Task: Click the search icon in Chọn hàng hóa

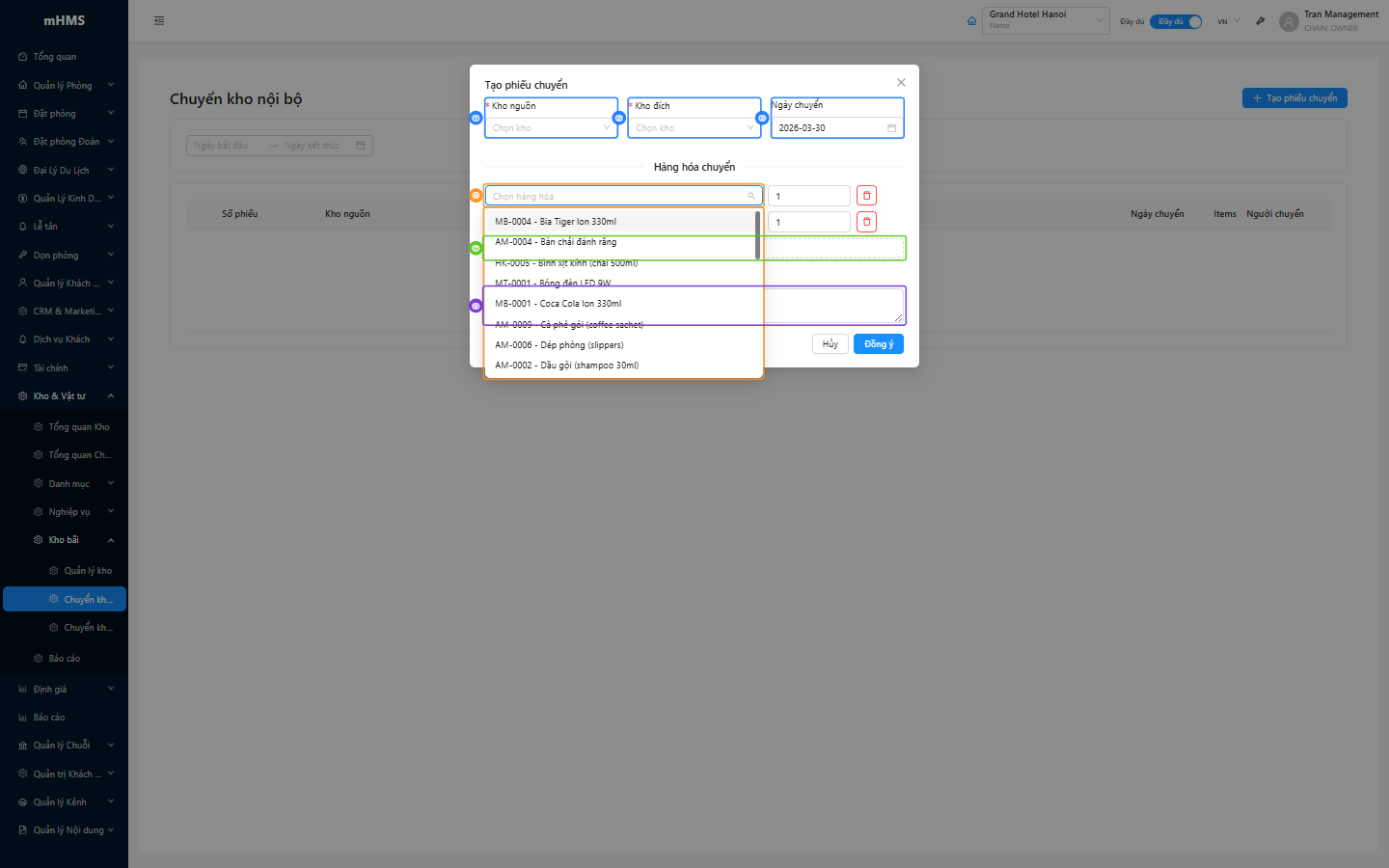Action: tap(751, 196)
